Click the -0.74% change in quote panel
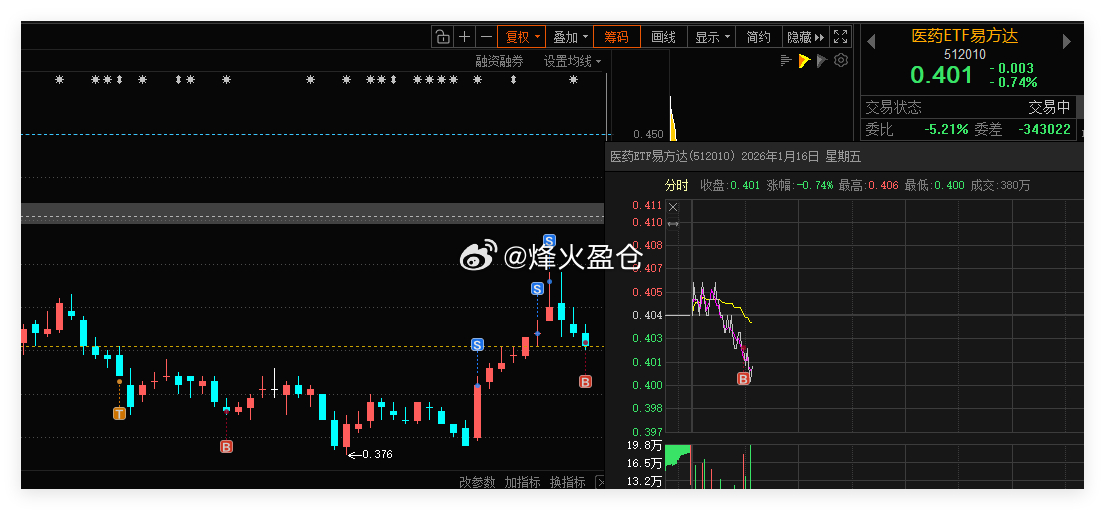Screen dimensions: 1105x510 pos(1013,82)
